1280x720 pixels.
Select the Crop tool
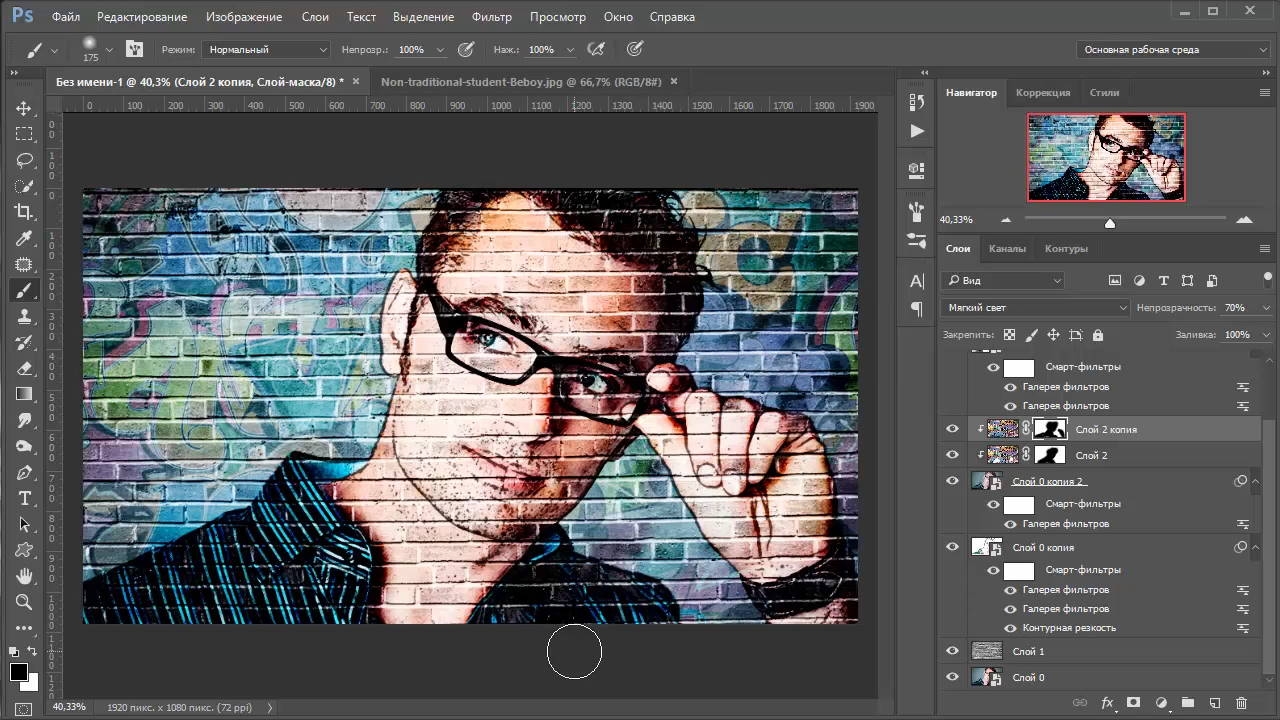(x=24, y=212)
